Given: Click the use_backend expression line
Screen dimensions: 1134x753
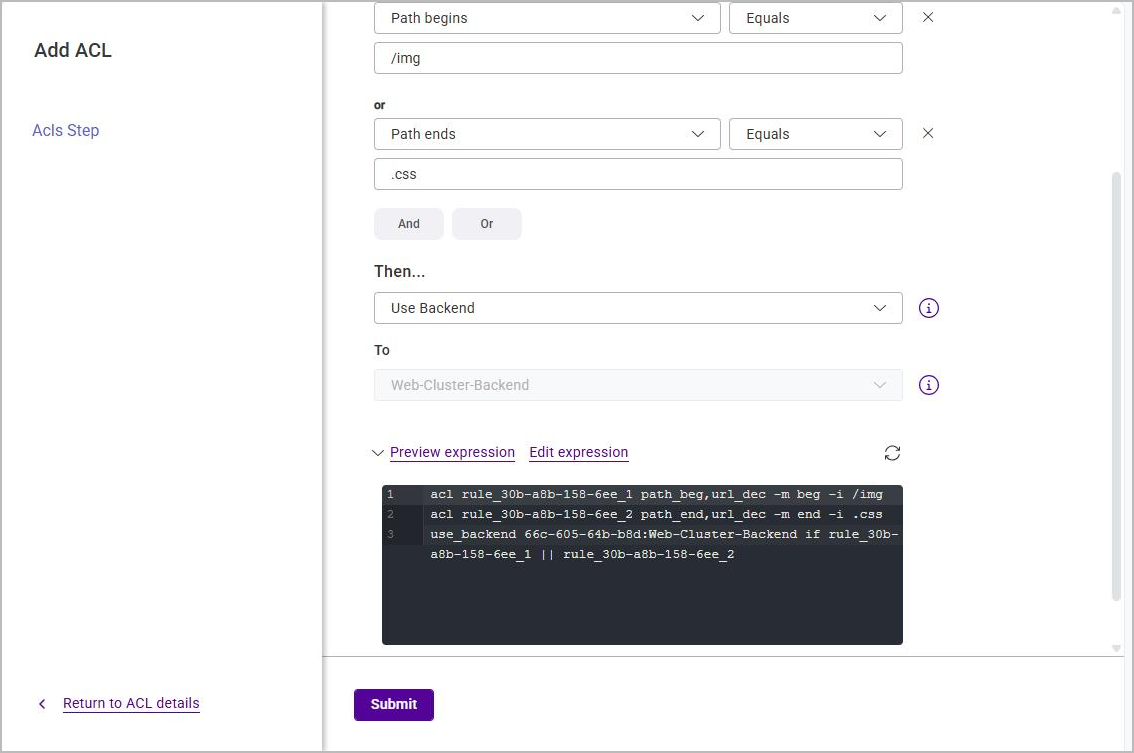Looking at the screenshot, I should click(664, 544).
